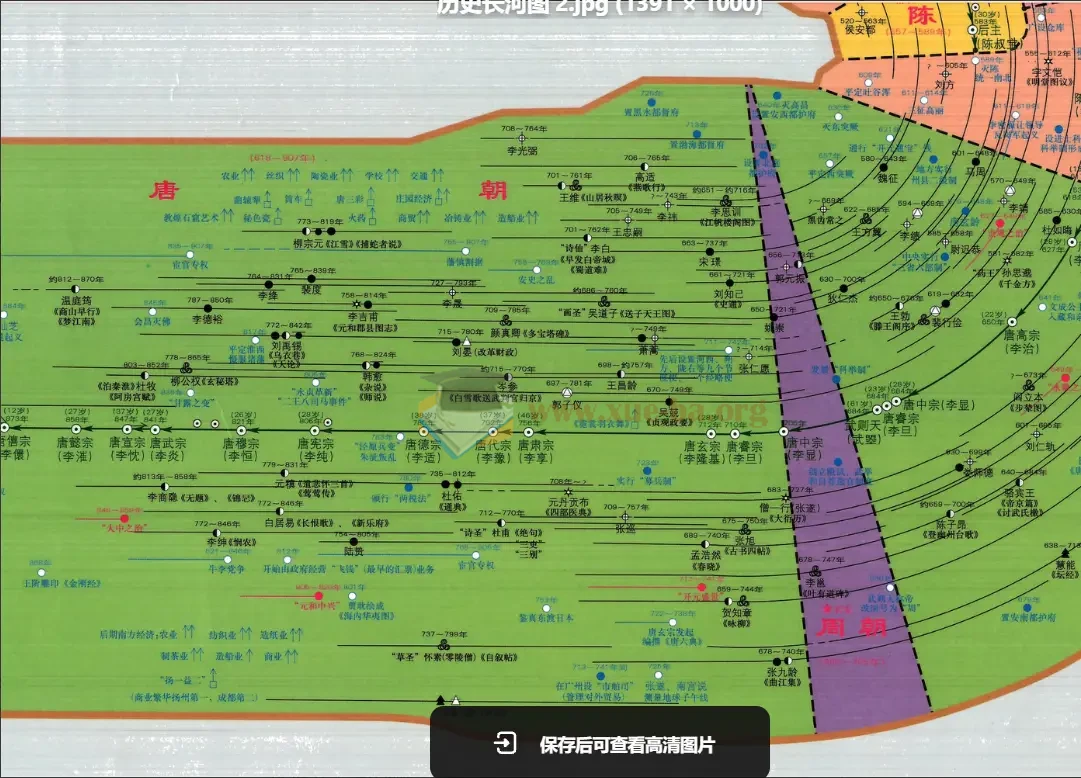Screen dimensions: 1081x778
Task: Click the "药王"孙思邈《千金方》 label
Action: pyautogui.click(x=1004, y=277)
